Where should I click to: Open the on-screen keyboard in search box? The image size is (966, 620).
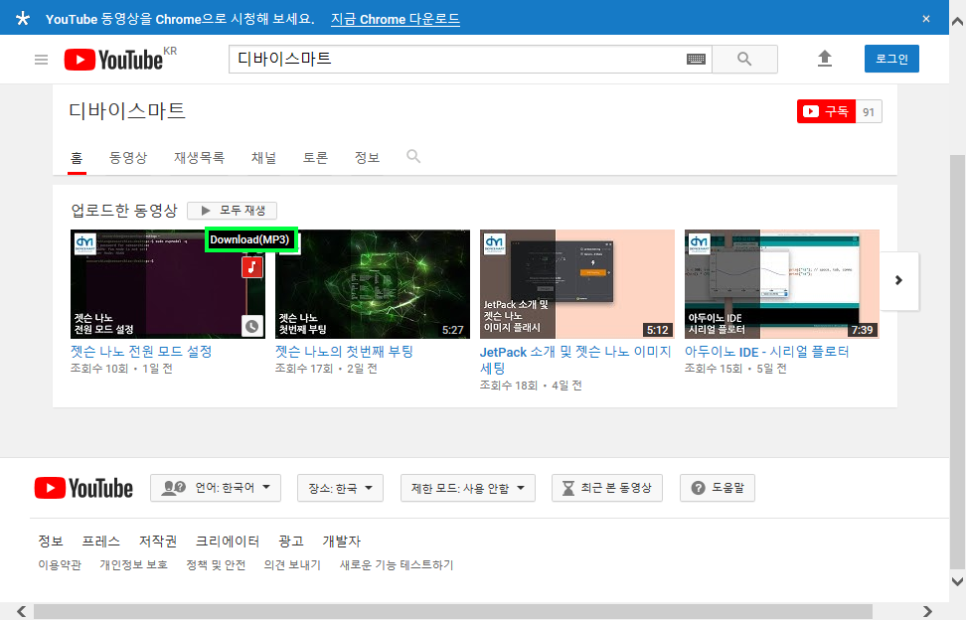pos(696,59)
